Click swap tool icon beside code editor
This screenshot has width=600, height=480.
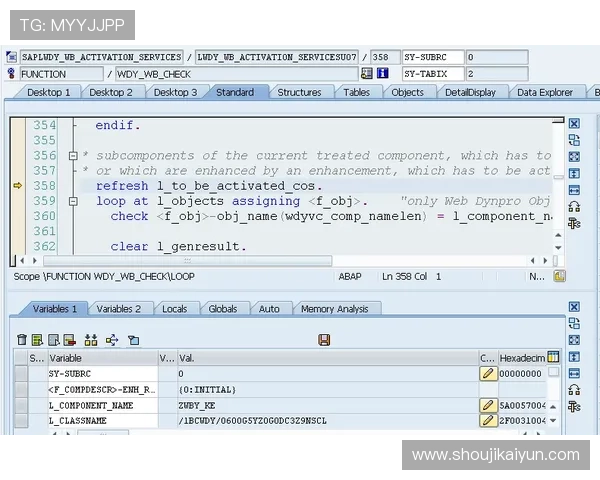point(574,207)
